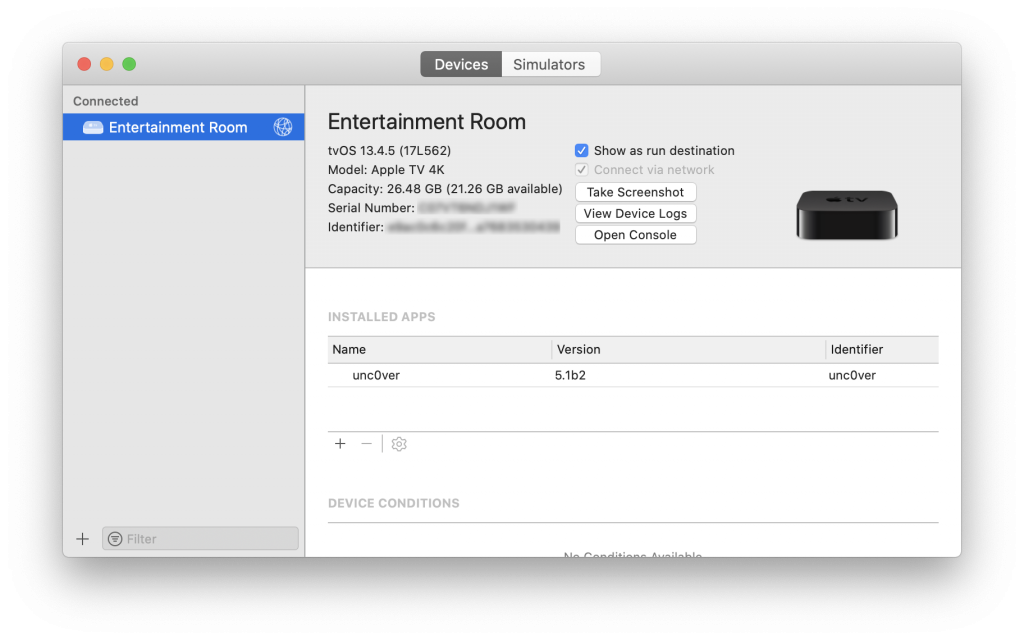Click the plus icon at the sidebar bottom
Screen dimensions: 1024x640
click(82, 538)
